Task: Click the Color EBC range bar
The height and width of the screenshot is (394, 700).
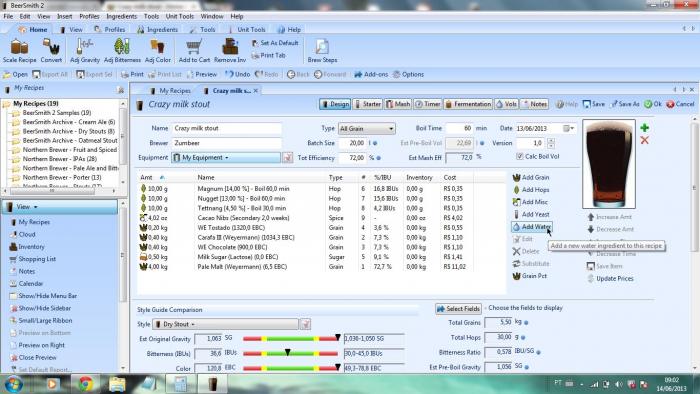Action: coord(290,368)
